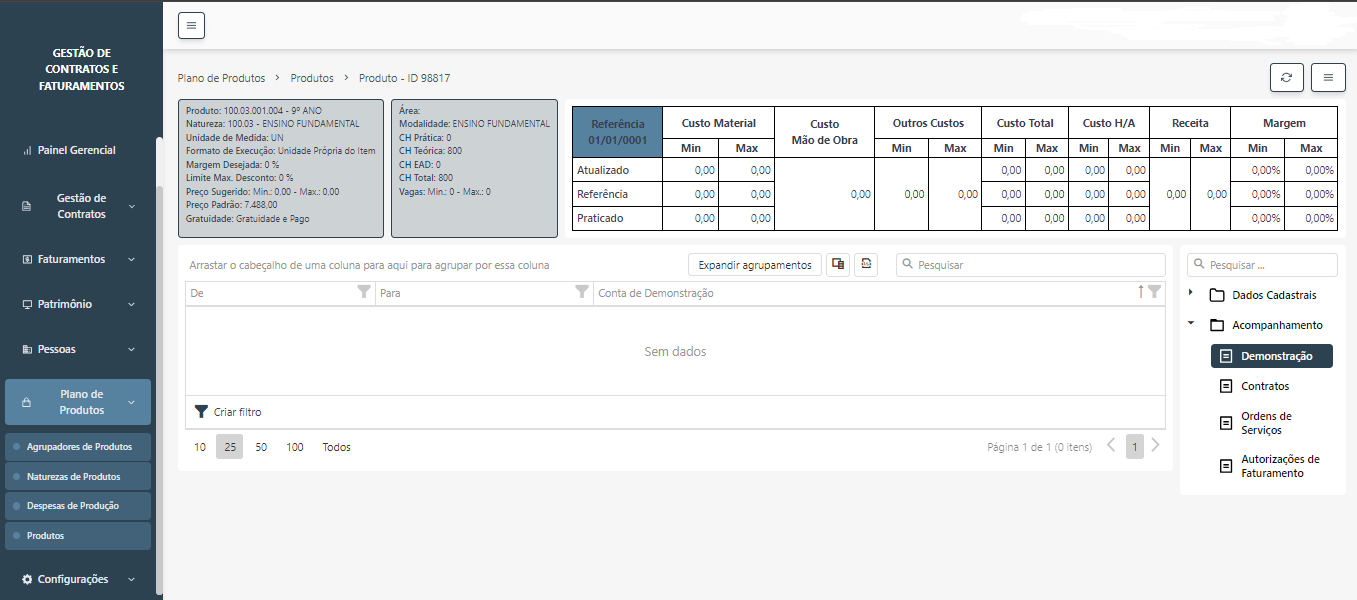Expand the Dados Cadastrais tree node
This screenshot has width=1357, height=600.
[1191, 294]
